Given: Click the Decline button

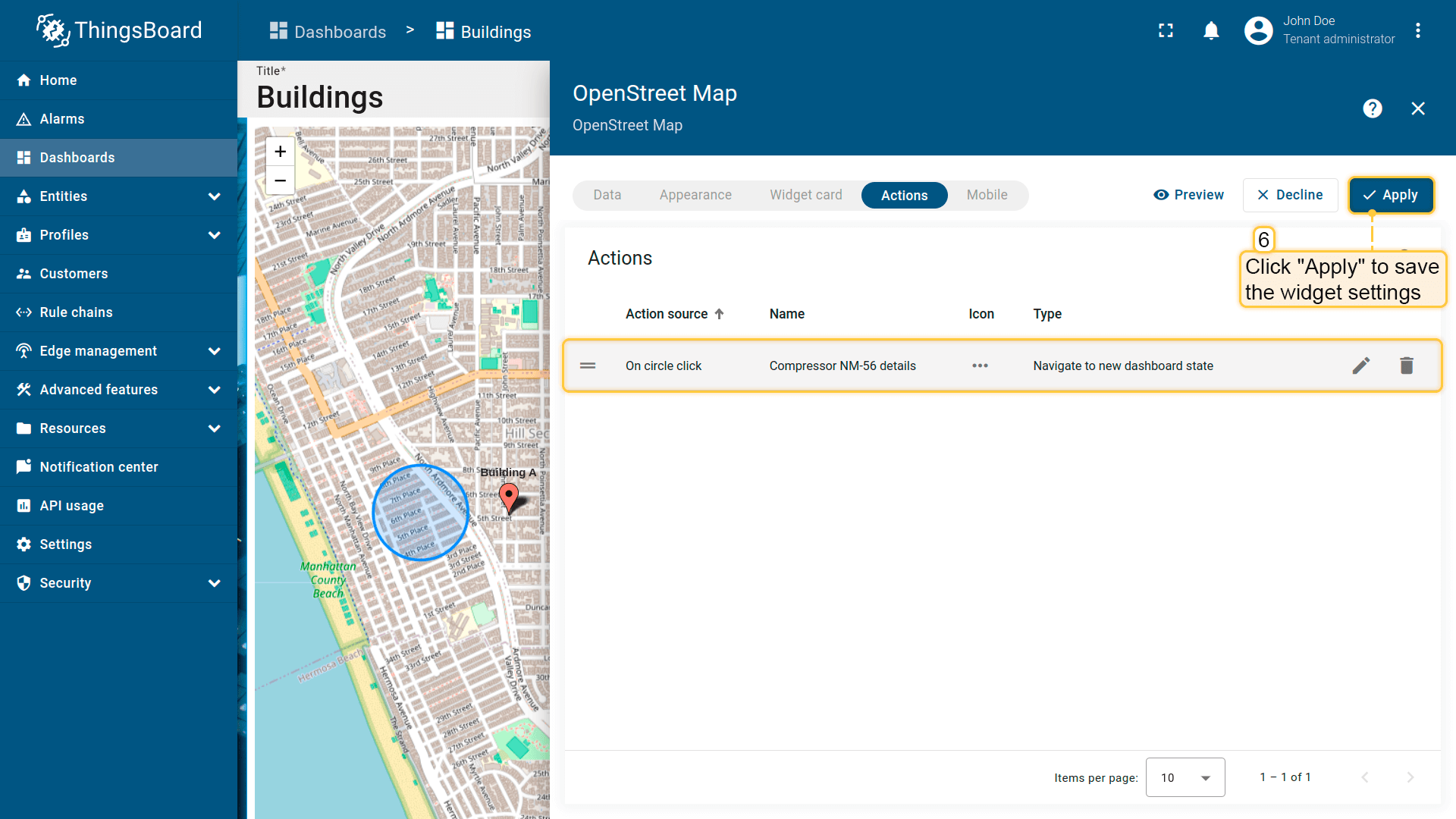Looking at the screenshot, I should pos(1290,195).
